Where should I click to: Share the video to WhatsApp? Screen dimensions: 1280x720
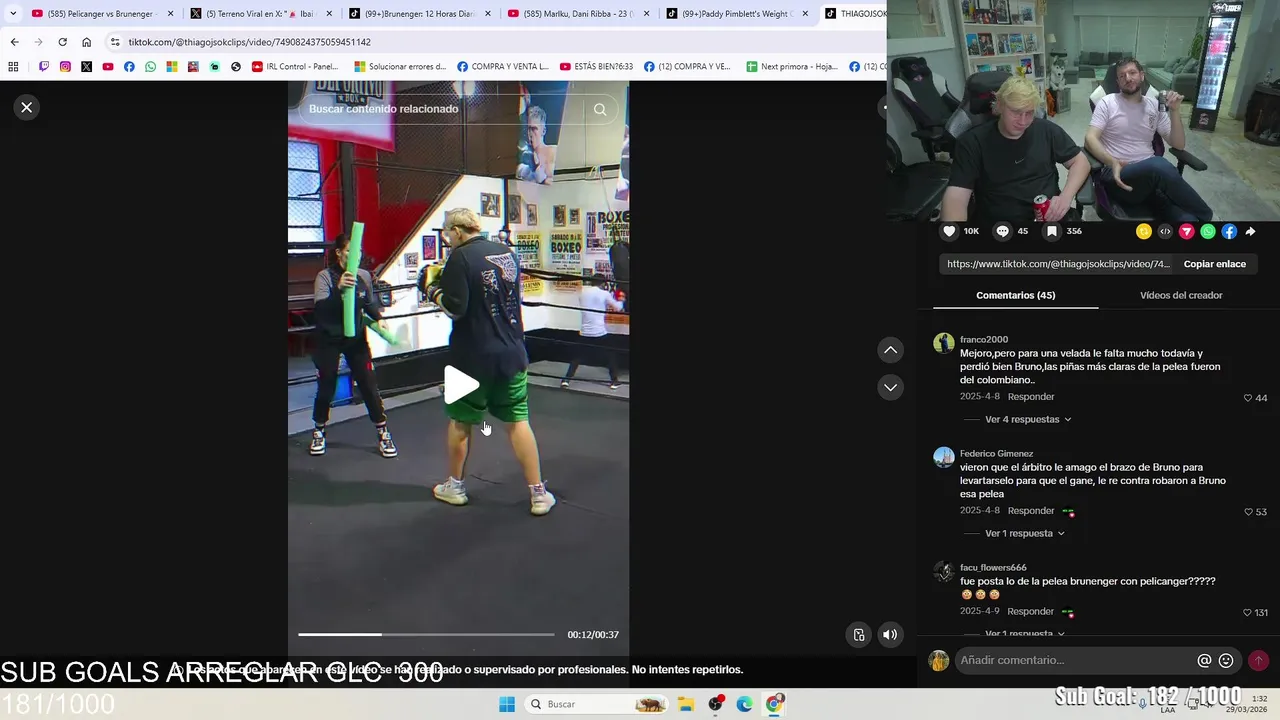(x=1208, y=231)
